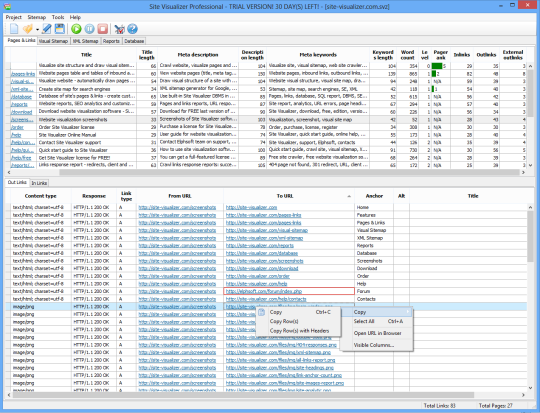Choose Copy Row(s) with Headers

tap(299, 331)
